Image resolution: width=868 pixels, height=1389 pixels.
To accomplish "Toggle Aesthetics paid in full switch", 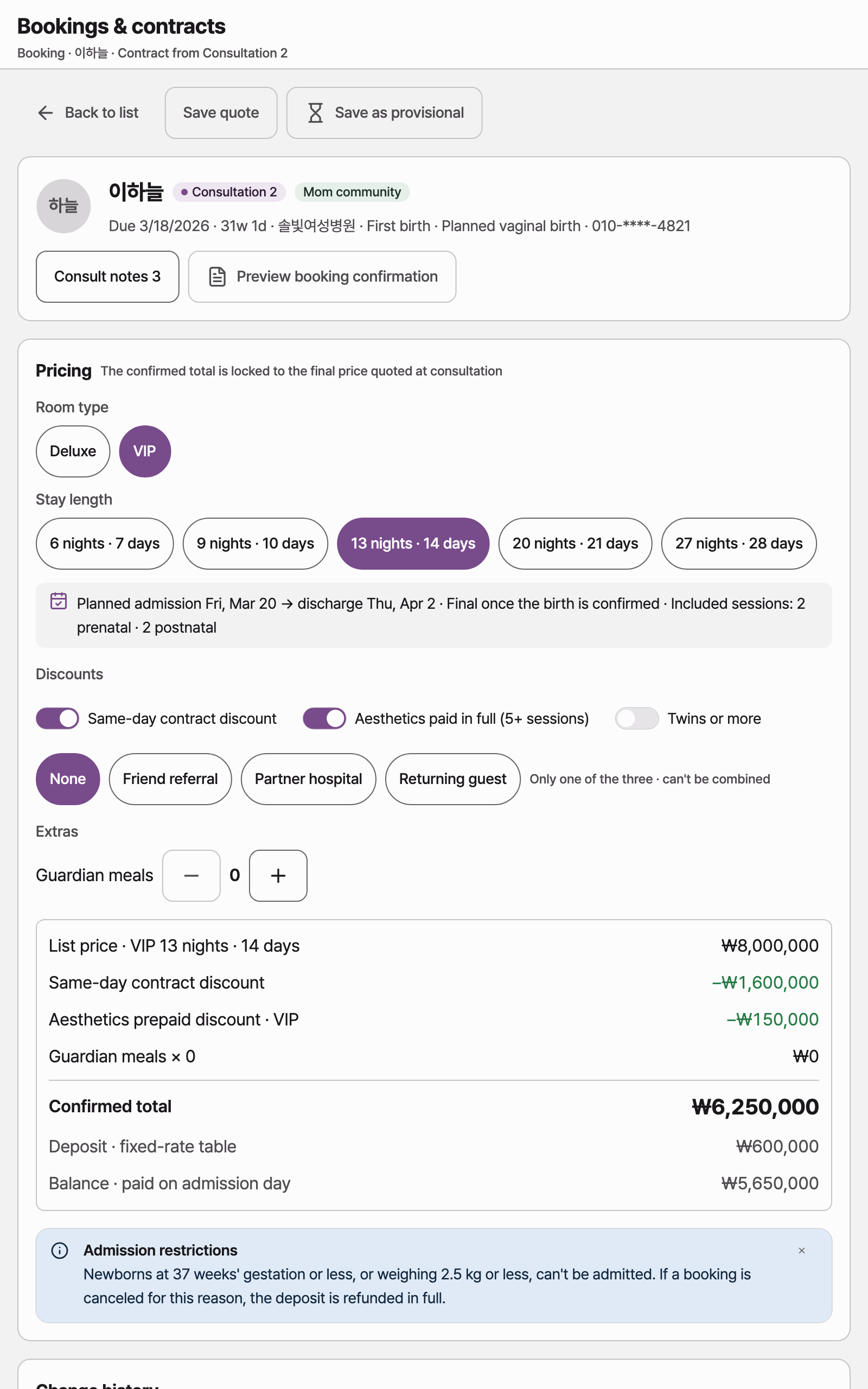I will pyautogui.click(x=324, y=718).
